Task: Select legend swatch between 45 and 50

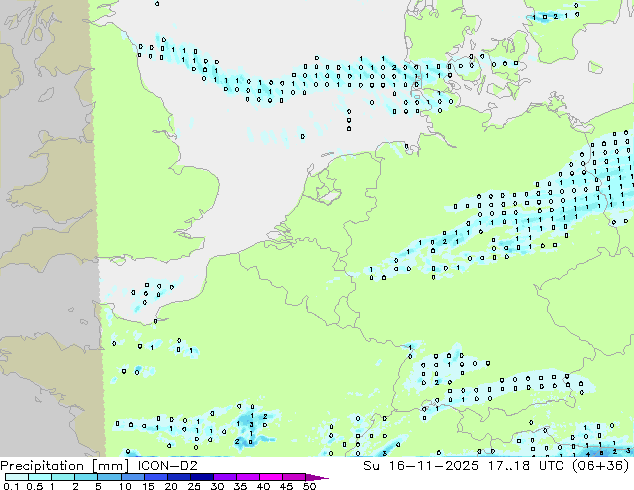Action: pyautogui.click(x=294, y=477)
